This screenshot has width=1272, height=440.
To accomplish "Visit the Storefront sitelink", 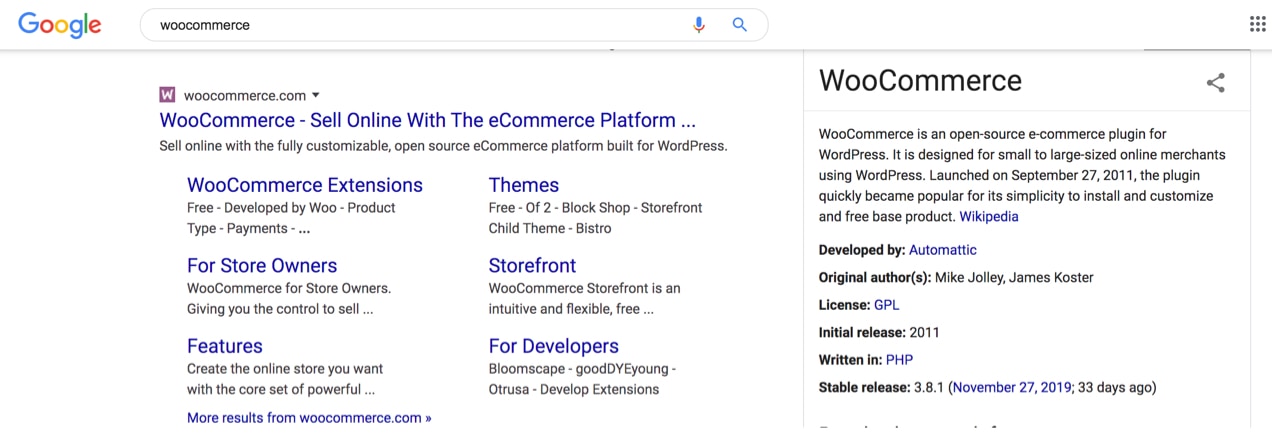I will [532, 265].
